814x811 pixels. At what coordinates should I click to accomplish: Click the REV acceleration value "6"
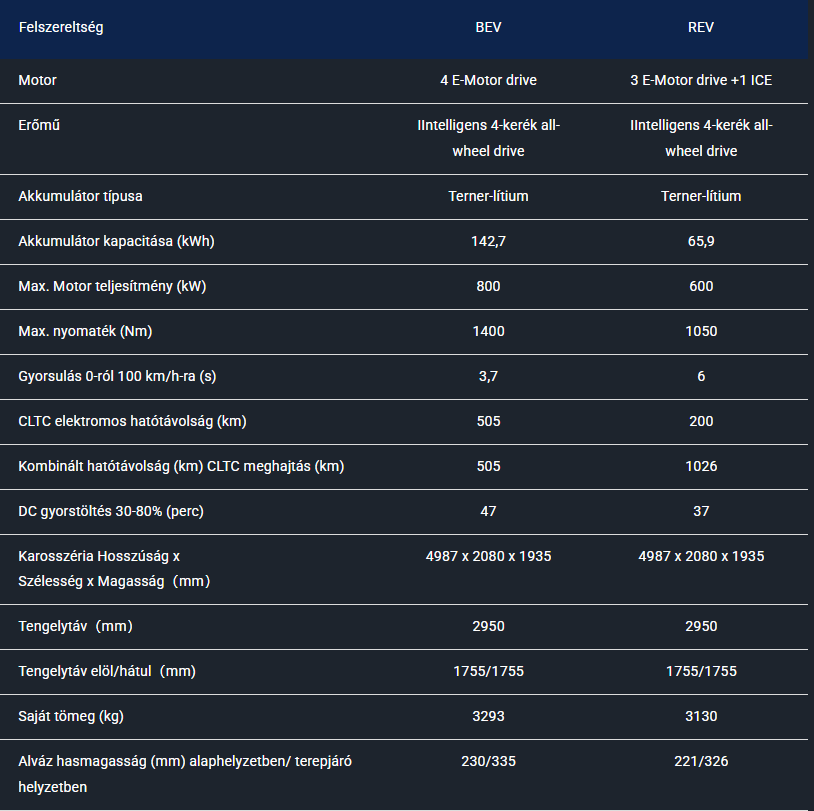coord(701,376)
